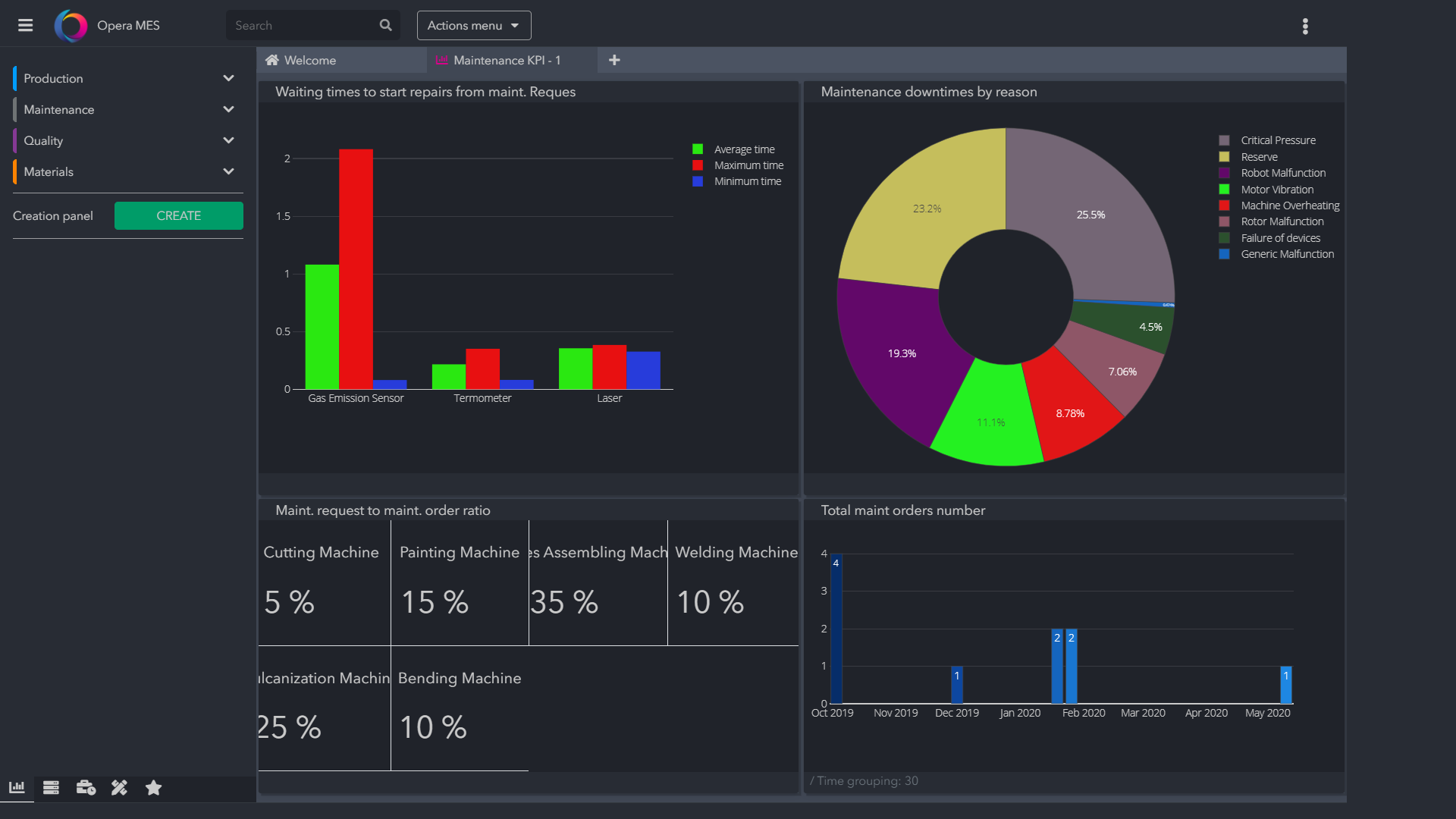Screen dimensions: 1456x819
Task: Click the 'Creation panel' label
Action: (x=53, y=216)
